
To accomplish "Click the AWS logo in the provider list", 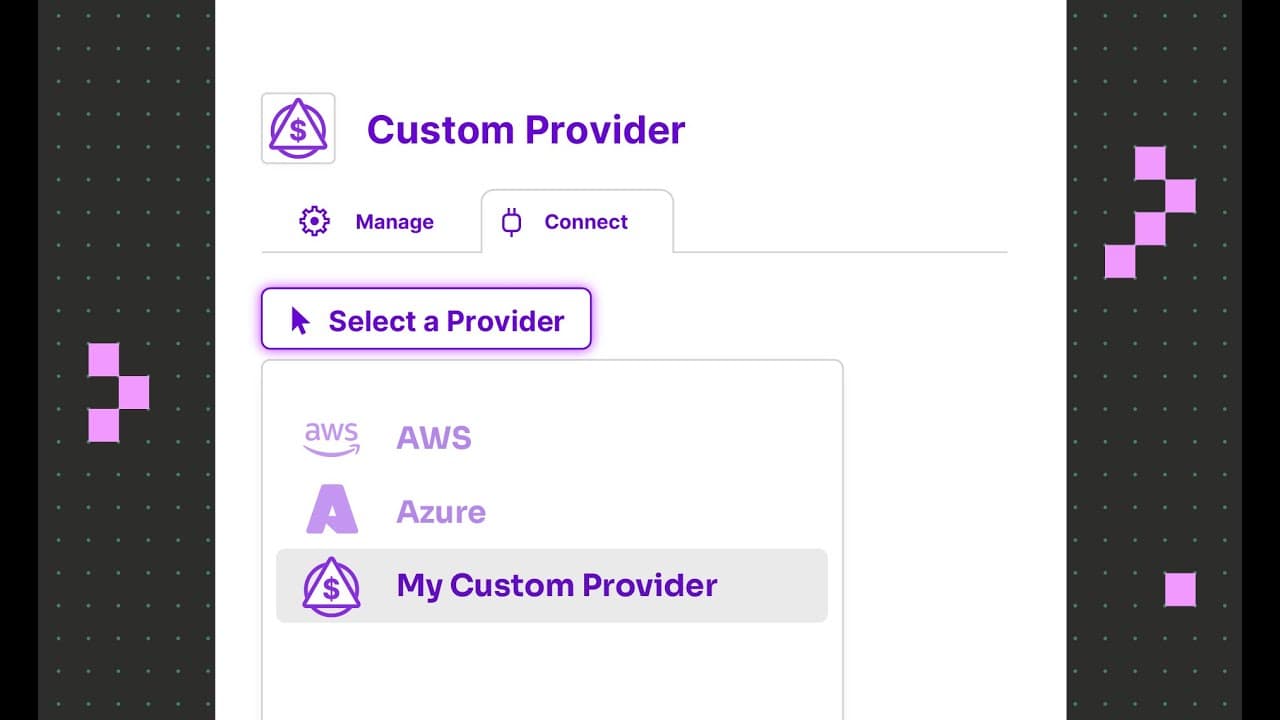I will pyautogui.click(x=331, y=438).
